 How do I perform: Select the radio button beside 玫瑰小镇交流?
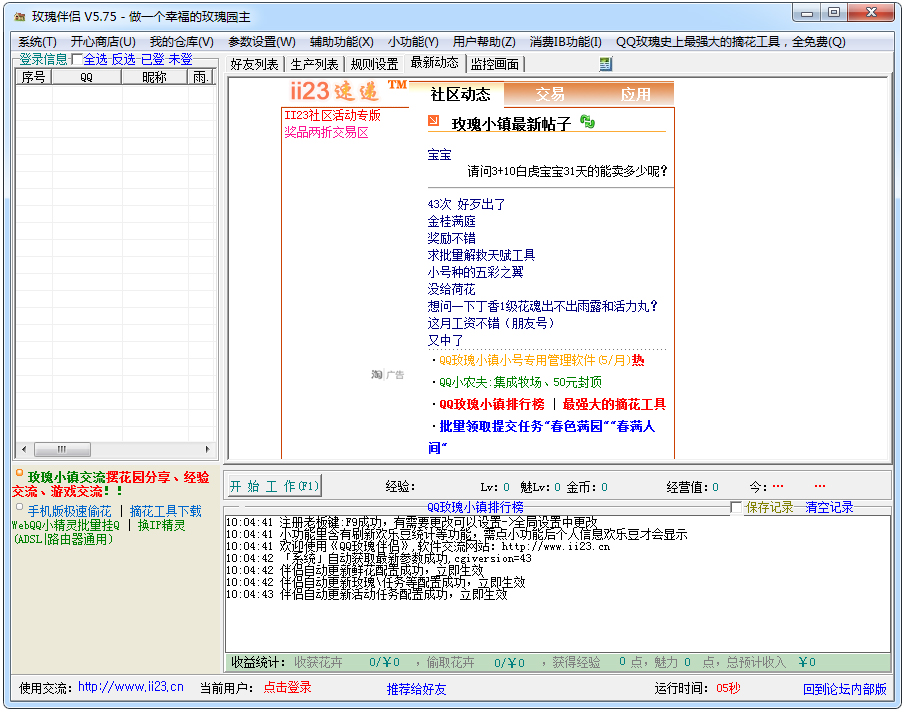tap(19, 473)
